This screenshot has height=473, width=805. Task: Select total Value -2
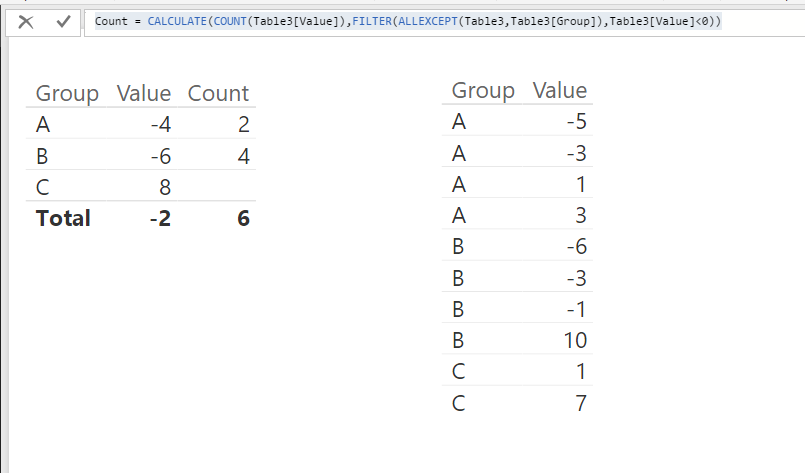[x=160, y=218]
